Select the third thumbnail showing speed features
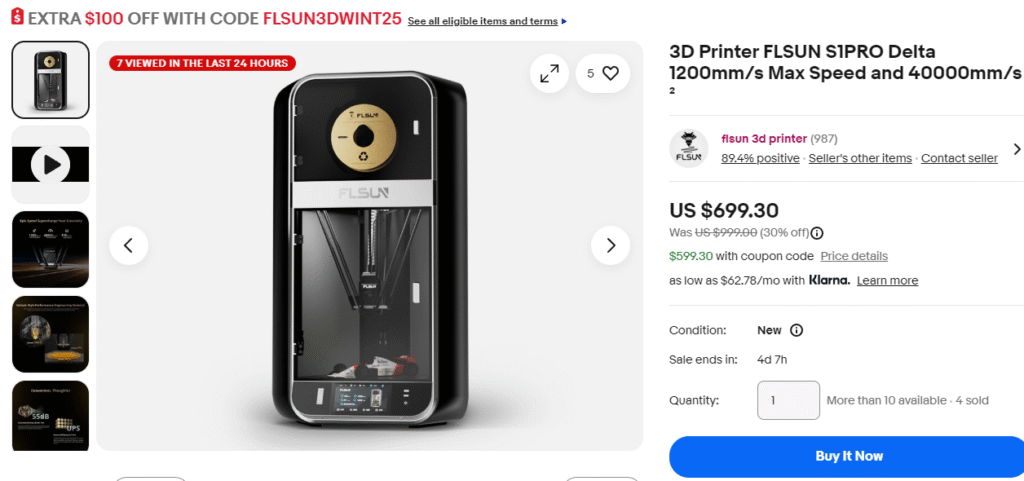 click(50, 249)
